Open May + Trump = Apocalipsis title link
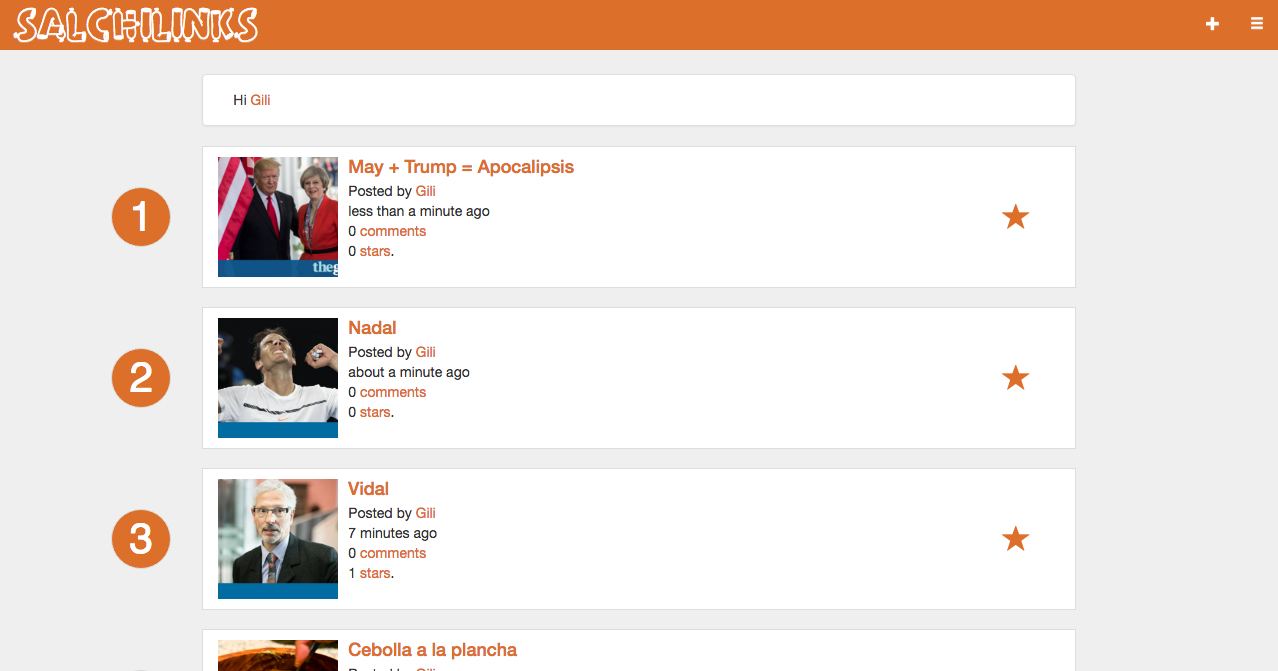Viewport: 1278px width, 671px height. (461, 167)
